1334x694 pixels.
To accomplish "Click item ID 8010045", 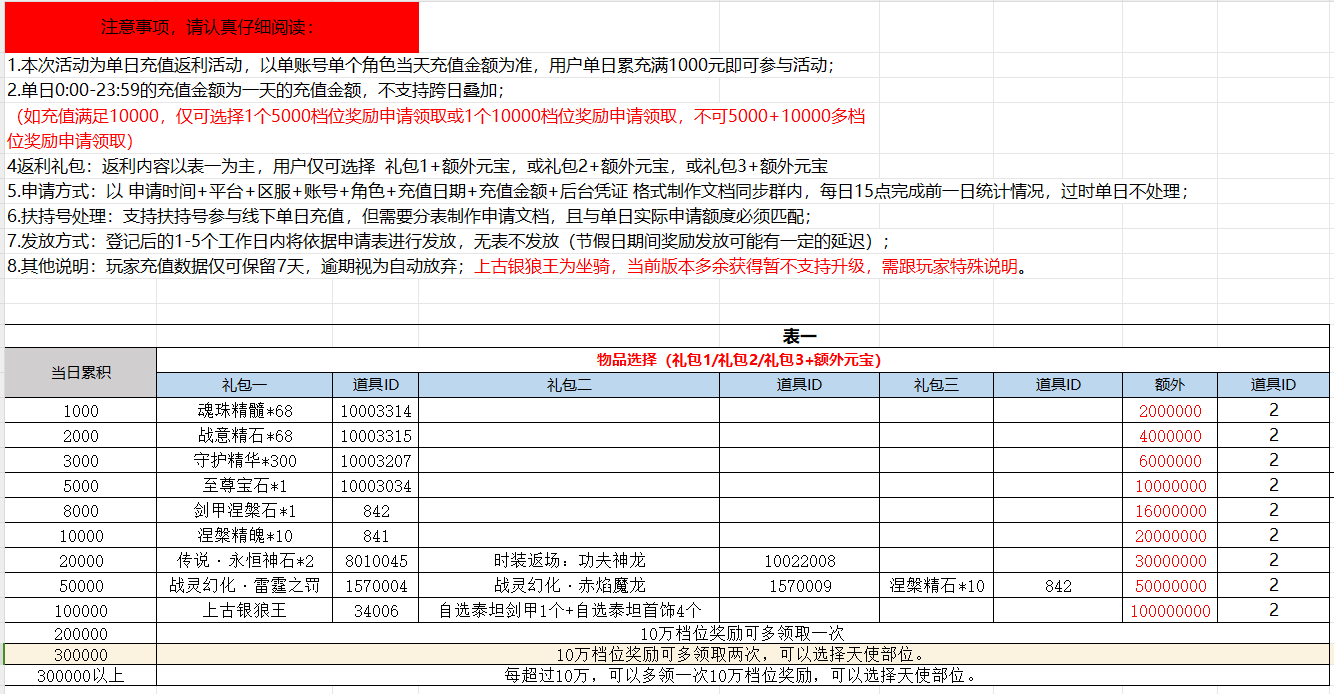I will tap(376, 560).
